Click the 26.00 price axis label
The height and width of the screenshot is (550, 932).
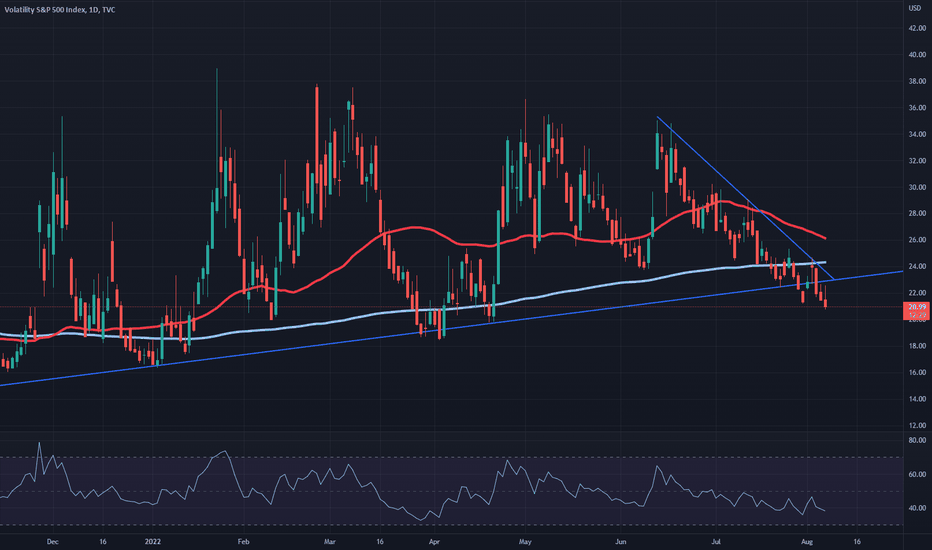tap(917, 240)
